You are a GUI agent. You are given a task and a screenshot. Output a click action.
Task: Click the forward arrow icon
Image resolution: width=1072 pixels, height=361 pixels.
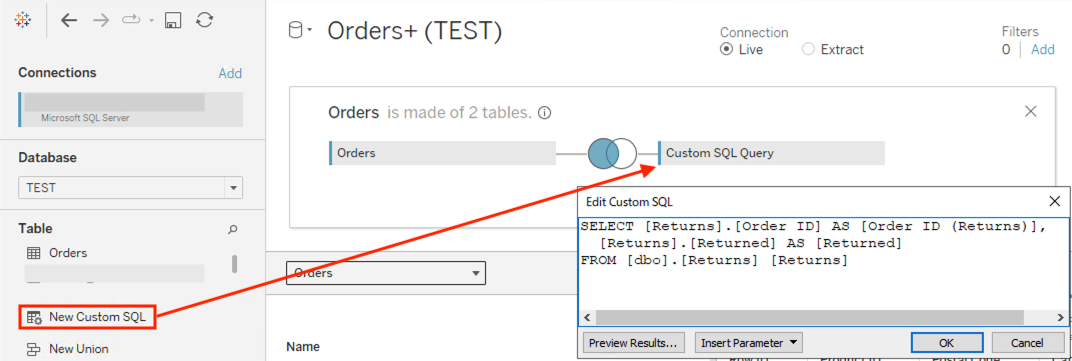101,21
